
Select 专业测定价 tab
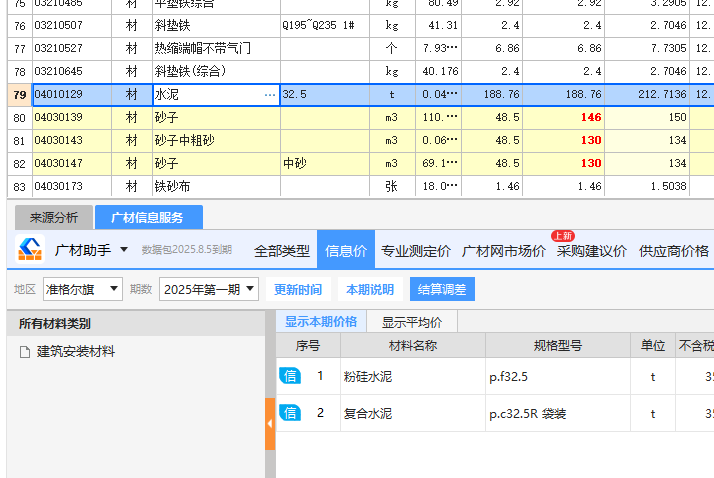pos(416,251)
